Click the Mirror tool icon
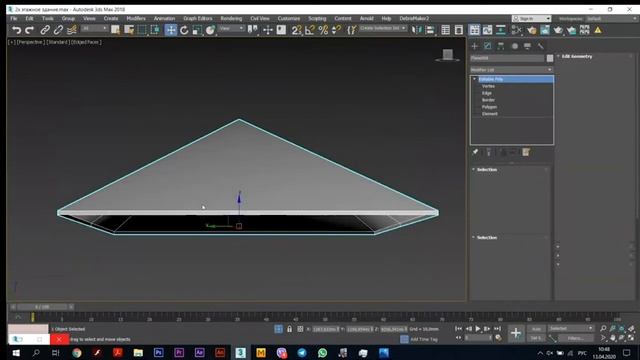This screenshot has height=360, width=640. pyautogui.click(x=416, y=30)
